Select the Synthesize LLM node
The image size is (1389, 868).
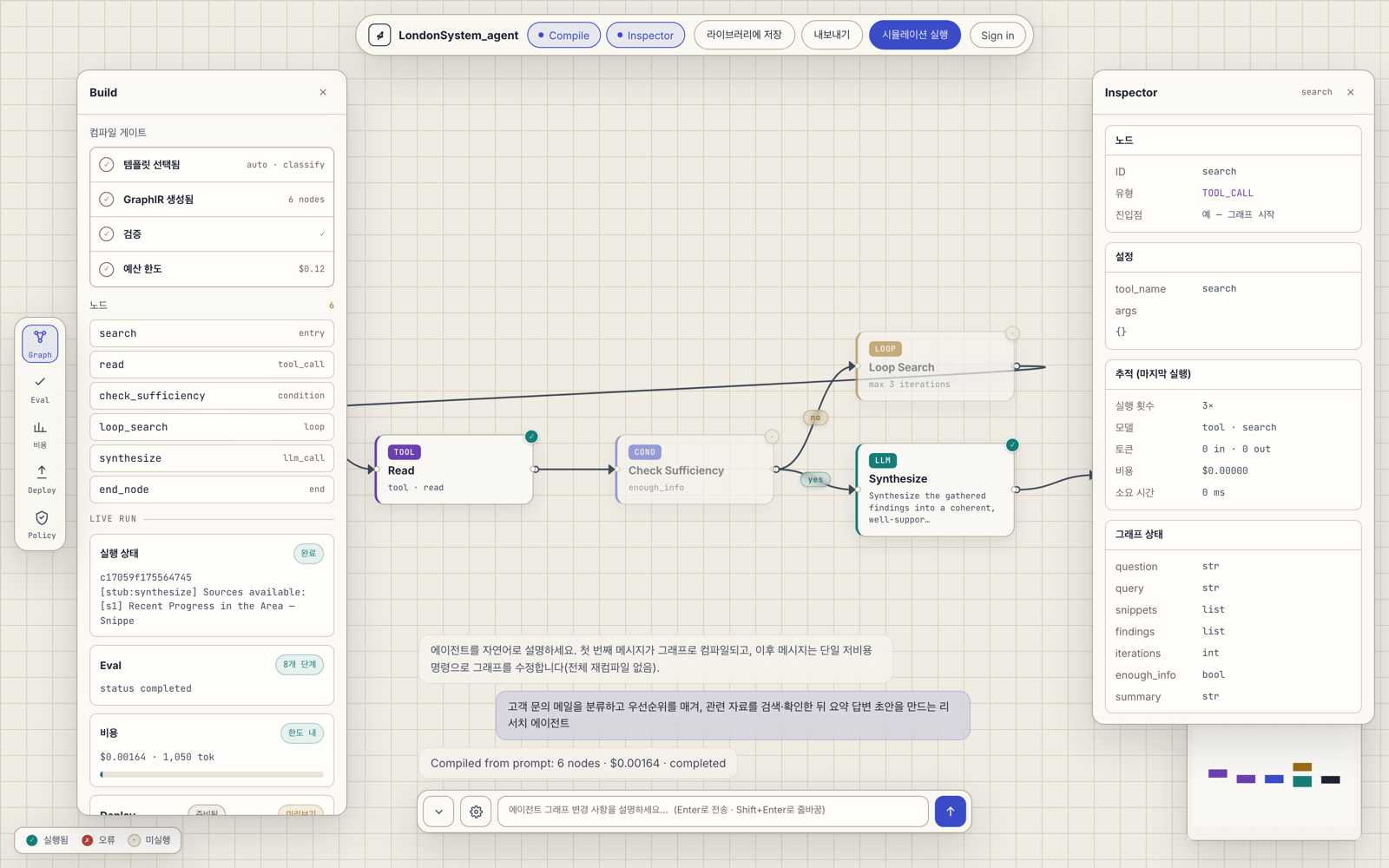935,490
